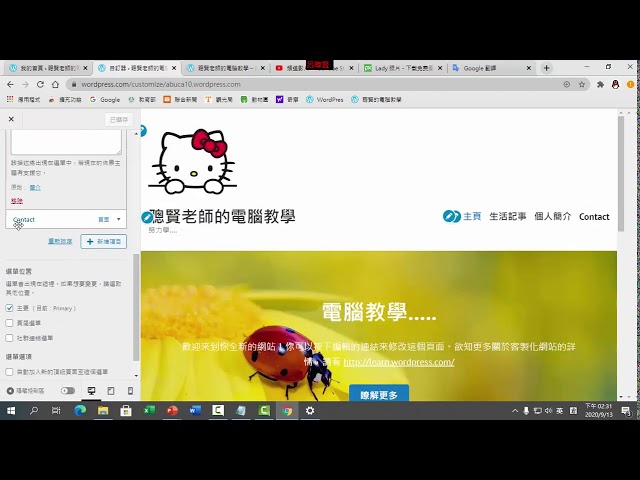Click the reorder link below the menu items
640x480 pixels.
(60, 241)
